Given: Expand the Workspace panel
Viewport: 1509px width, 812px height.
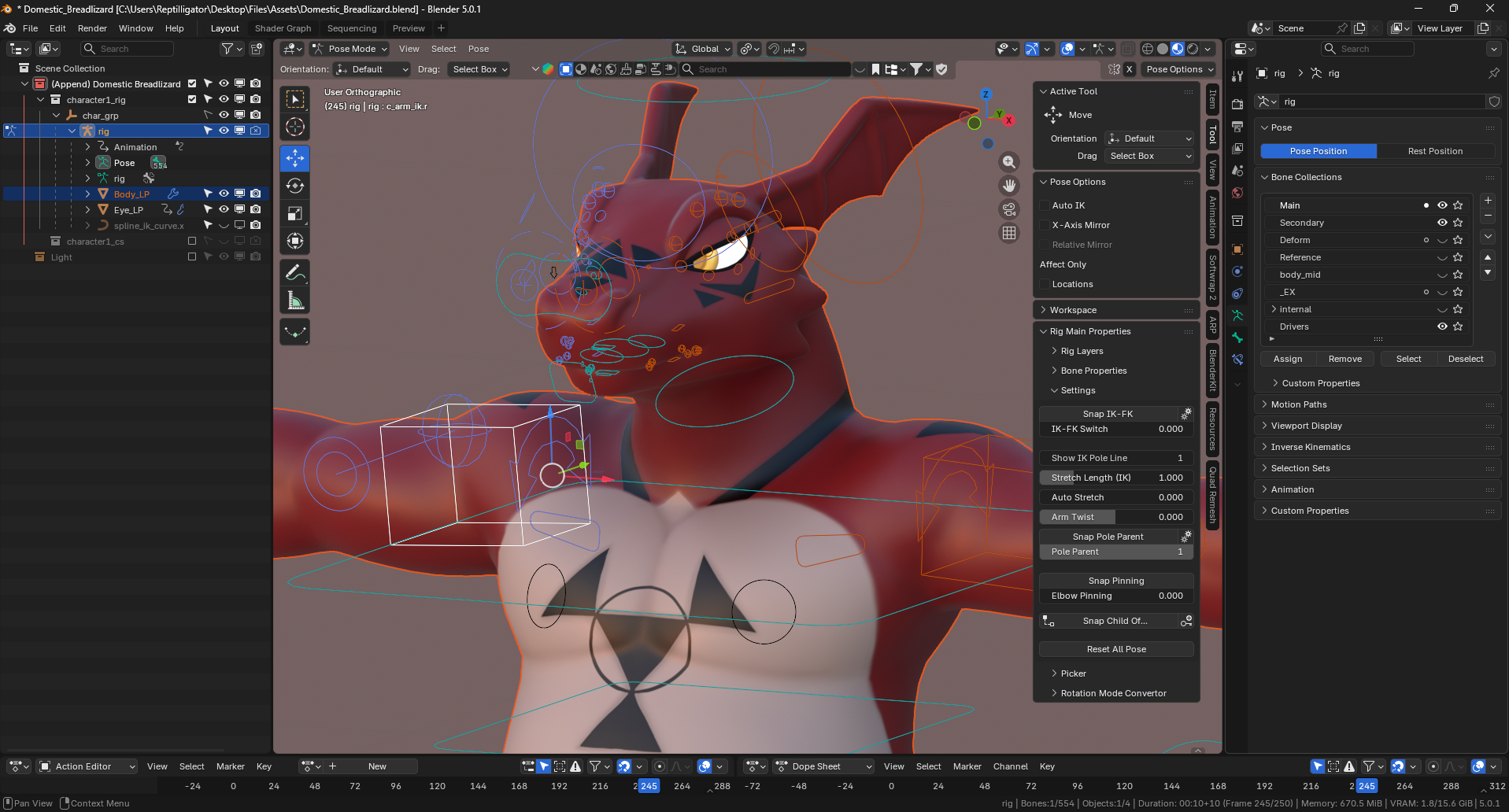Looking at the screenshot, I should (1116, 310).
